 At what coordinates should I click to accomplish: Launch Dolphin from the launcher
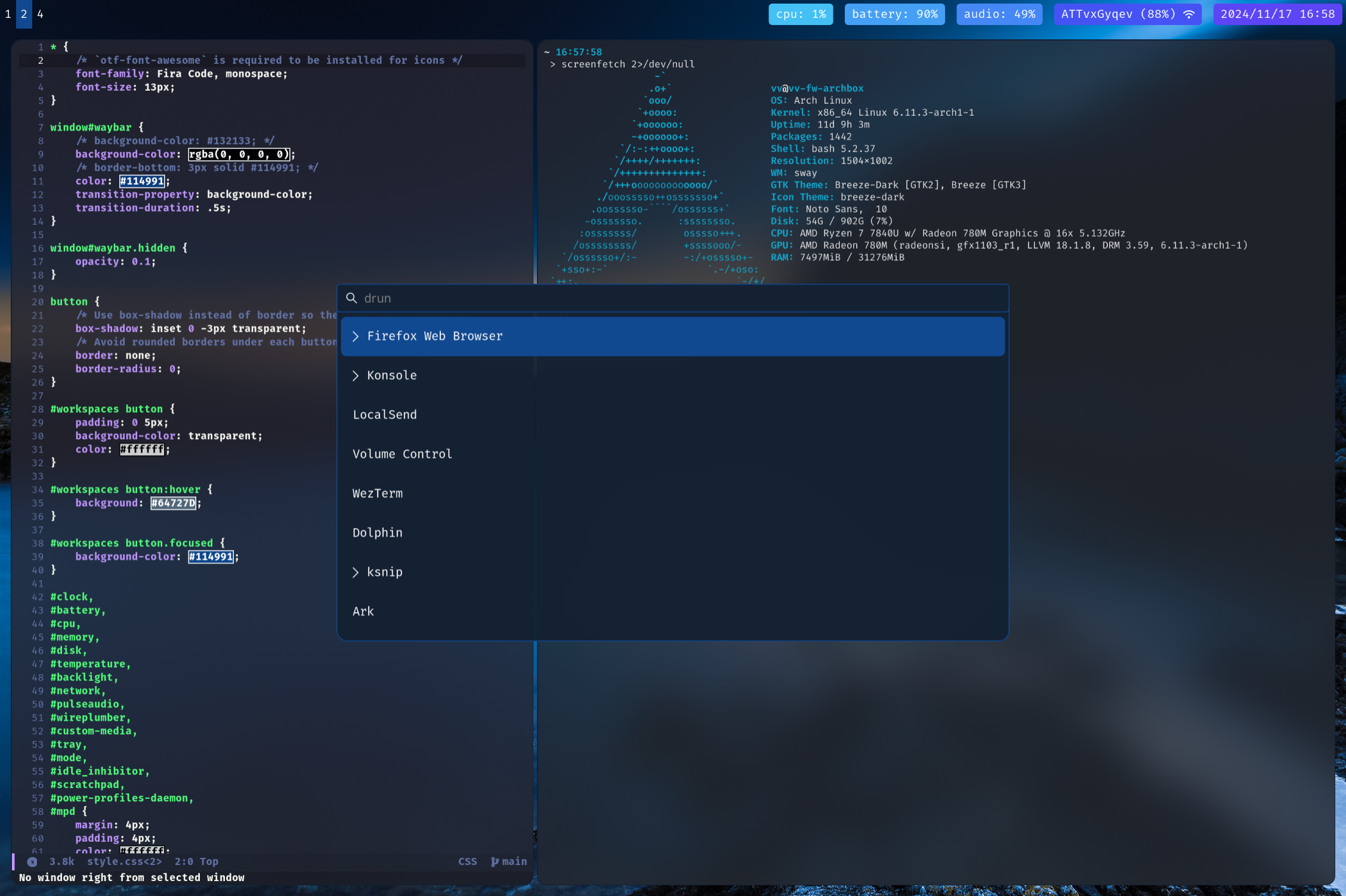[673, 533]
